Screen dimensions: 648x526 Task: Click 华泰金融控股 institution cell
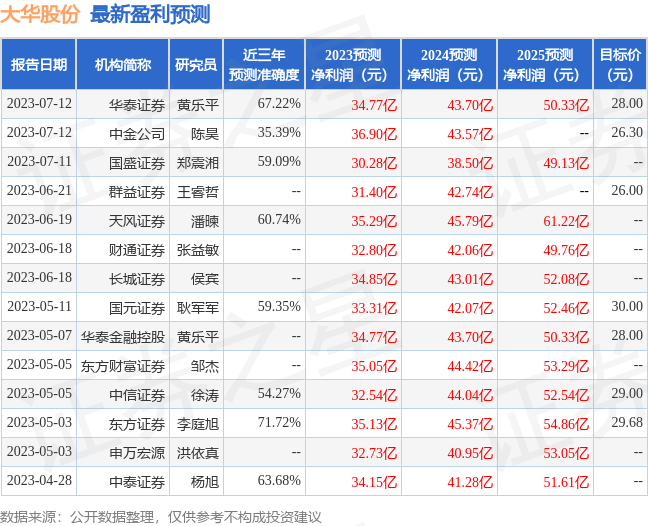[123, 337]
